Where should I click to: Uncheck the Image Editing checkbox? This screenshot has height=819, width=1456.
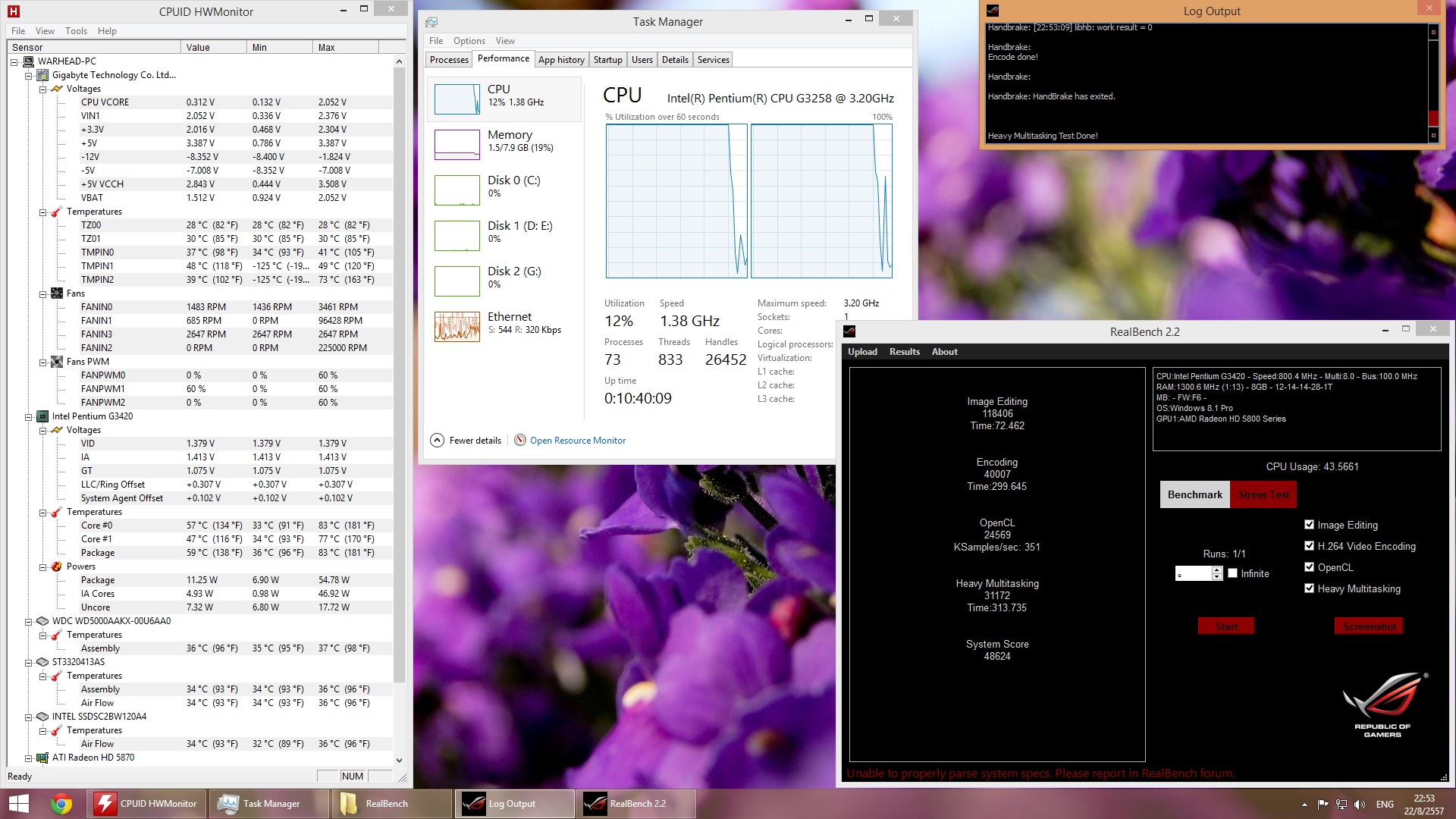click(1309, 525)
